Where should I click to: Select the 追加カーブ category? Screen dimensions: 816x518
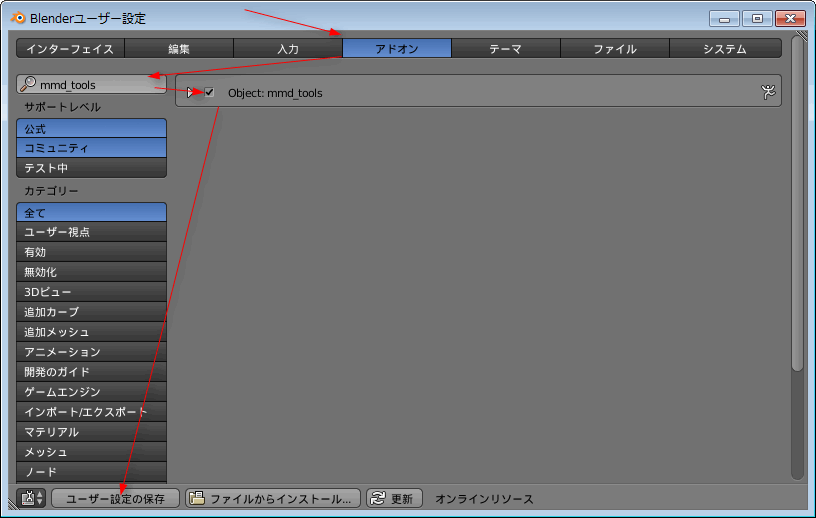pos(92,312)
